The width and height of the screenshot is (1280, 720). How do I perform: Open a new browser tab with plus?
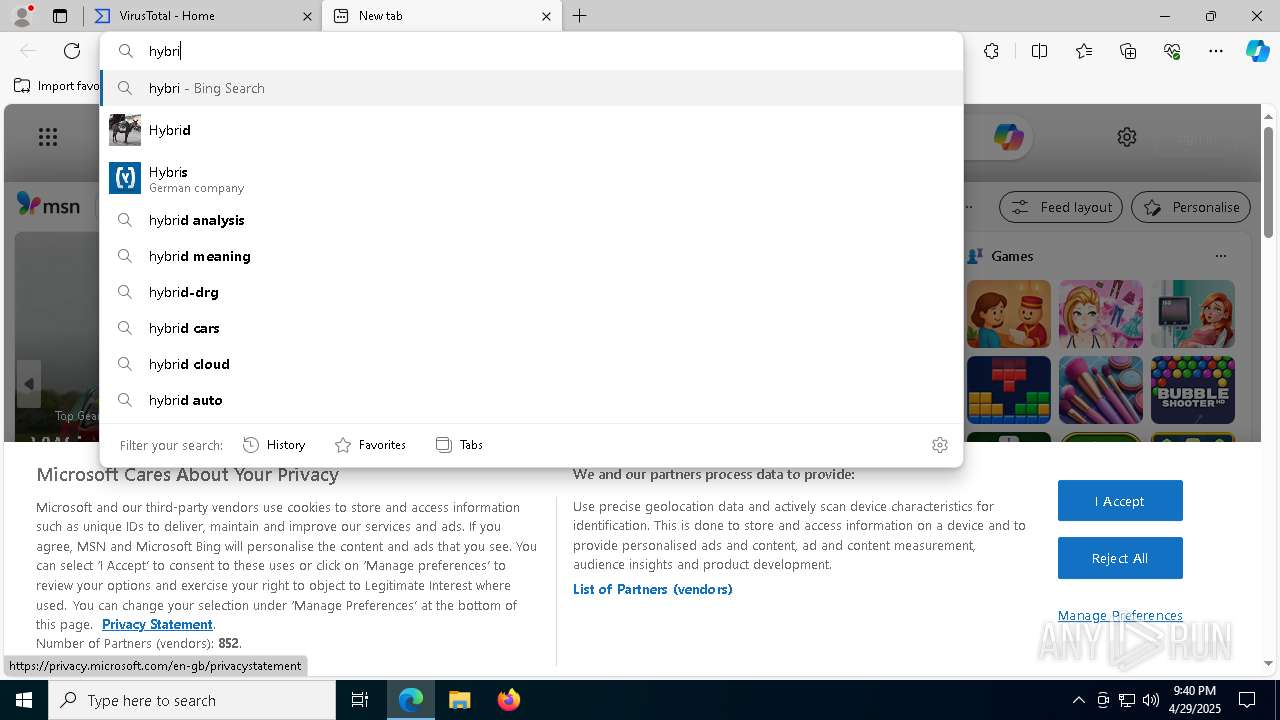pos(580,16)
